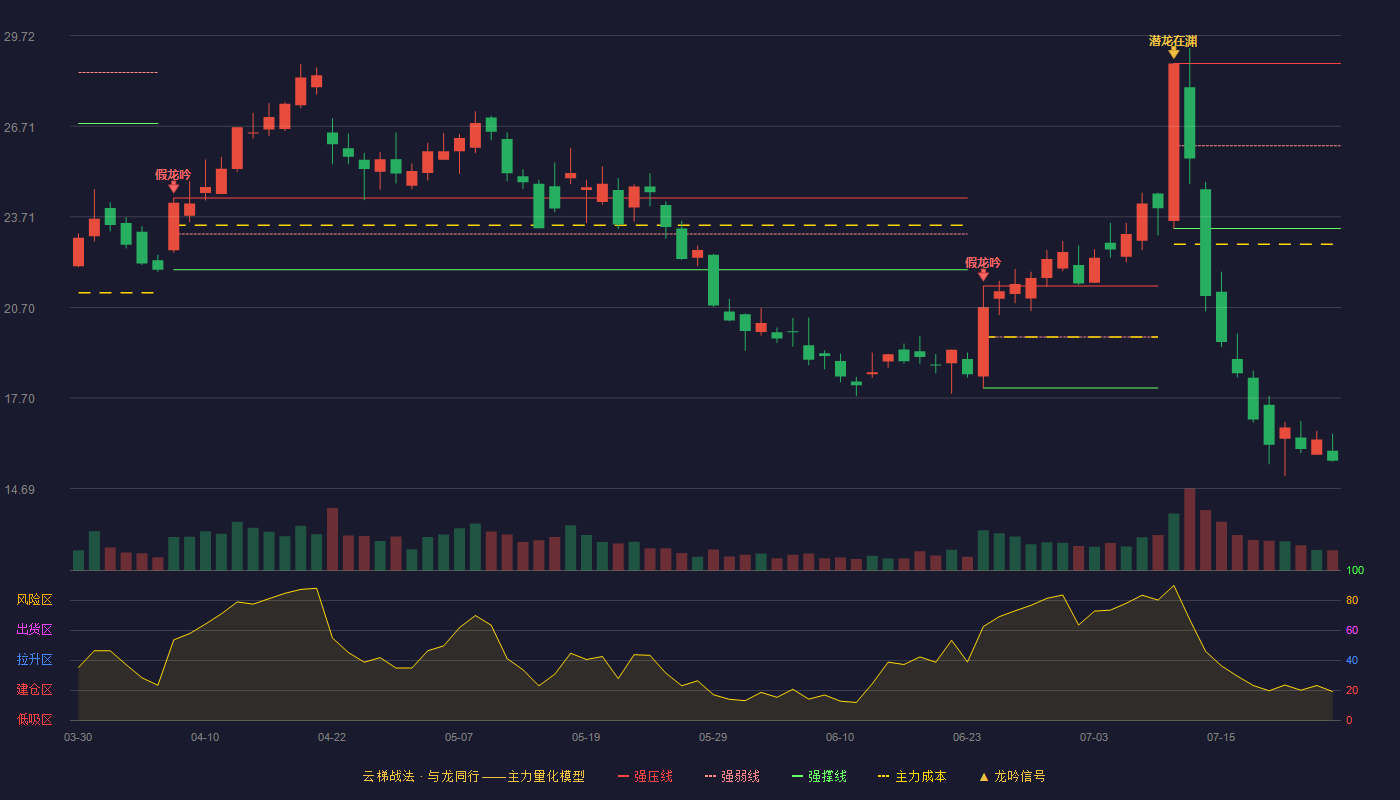
Task: Click the tallest red volume bar
Action: (x=1189, y=529)
